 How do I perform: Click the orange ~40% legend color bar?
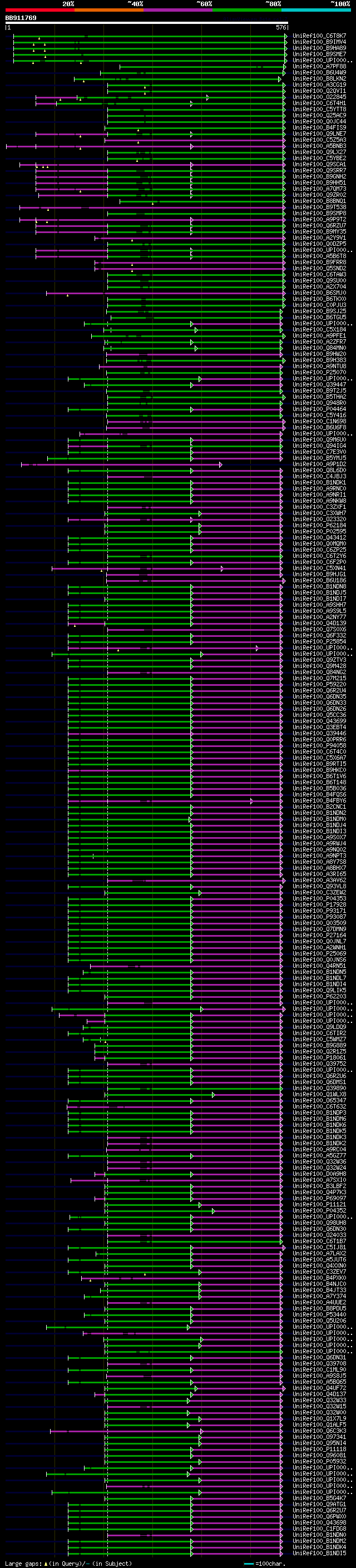click(x=110, y=10)
